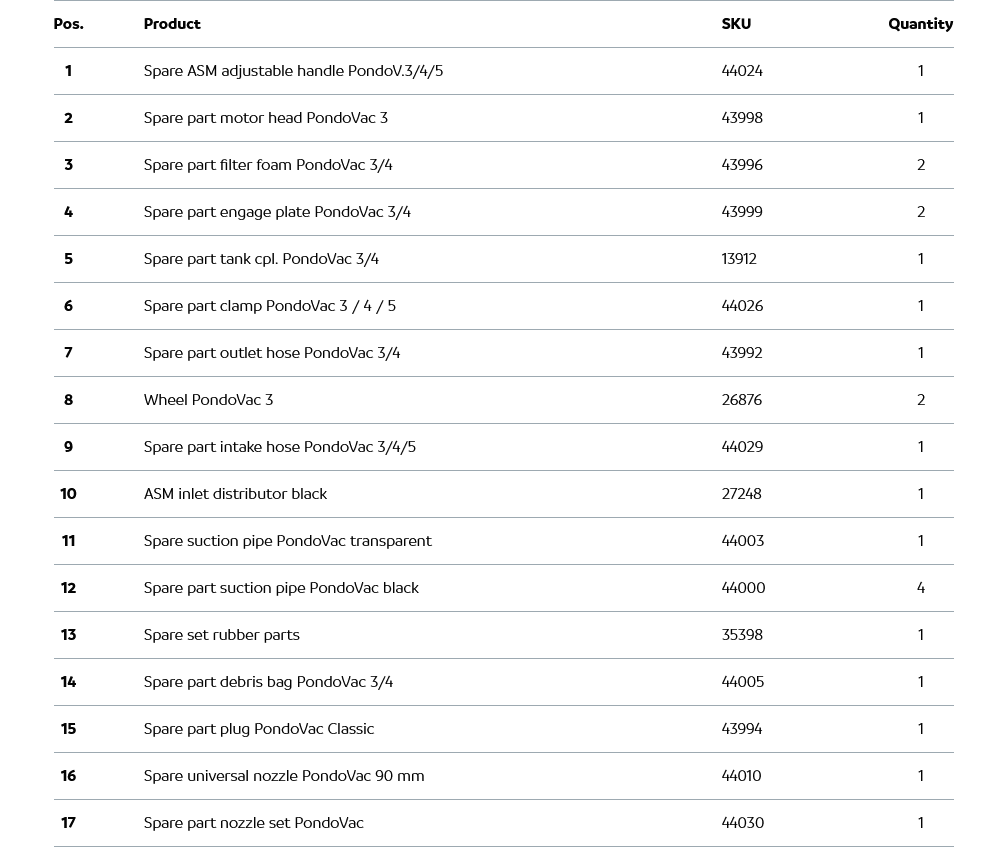Open Spare part tank cpl. PondoVac 3/4
The height and width of the screenshot is (847, 981).
tap(261, 259)
